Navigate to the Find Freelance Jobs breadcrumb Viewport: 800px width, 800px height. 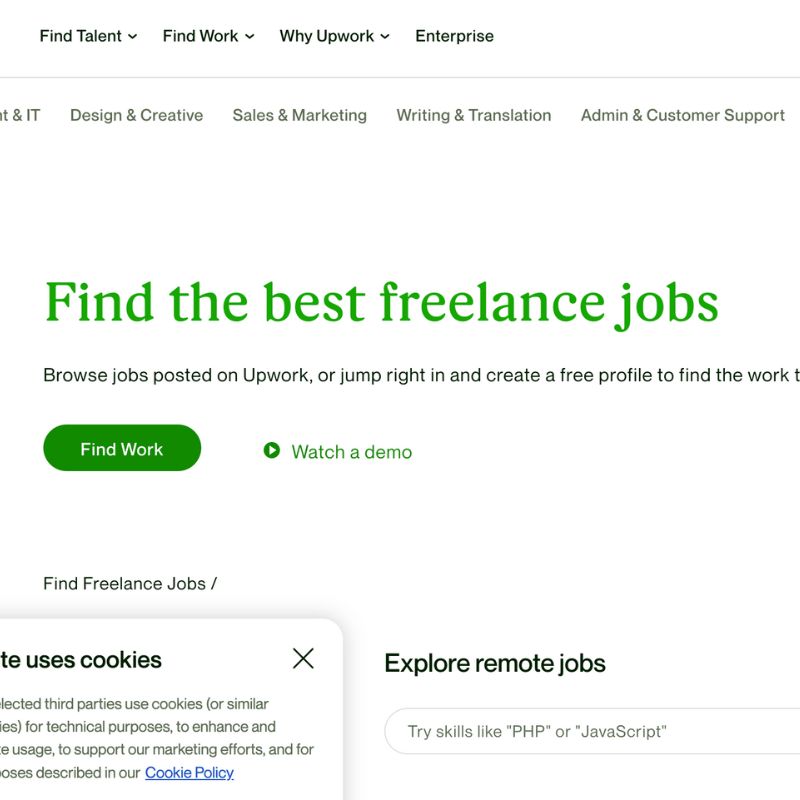coord(124,583)
